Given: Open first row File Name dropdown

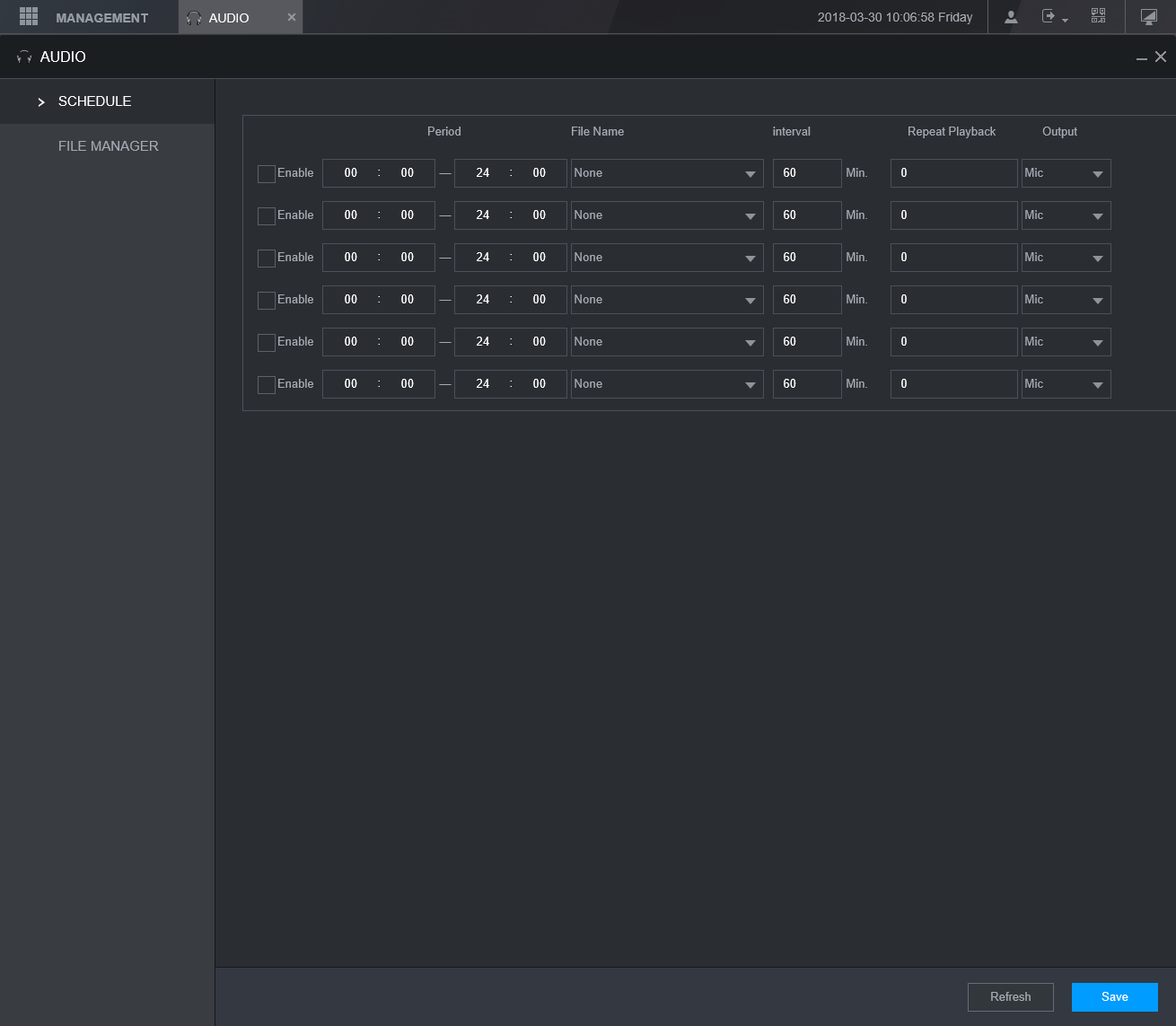Looking at the screenshot, I should point(667,173).
